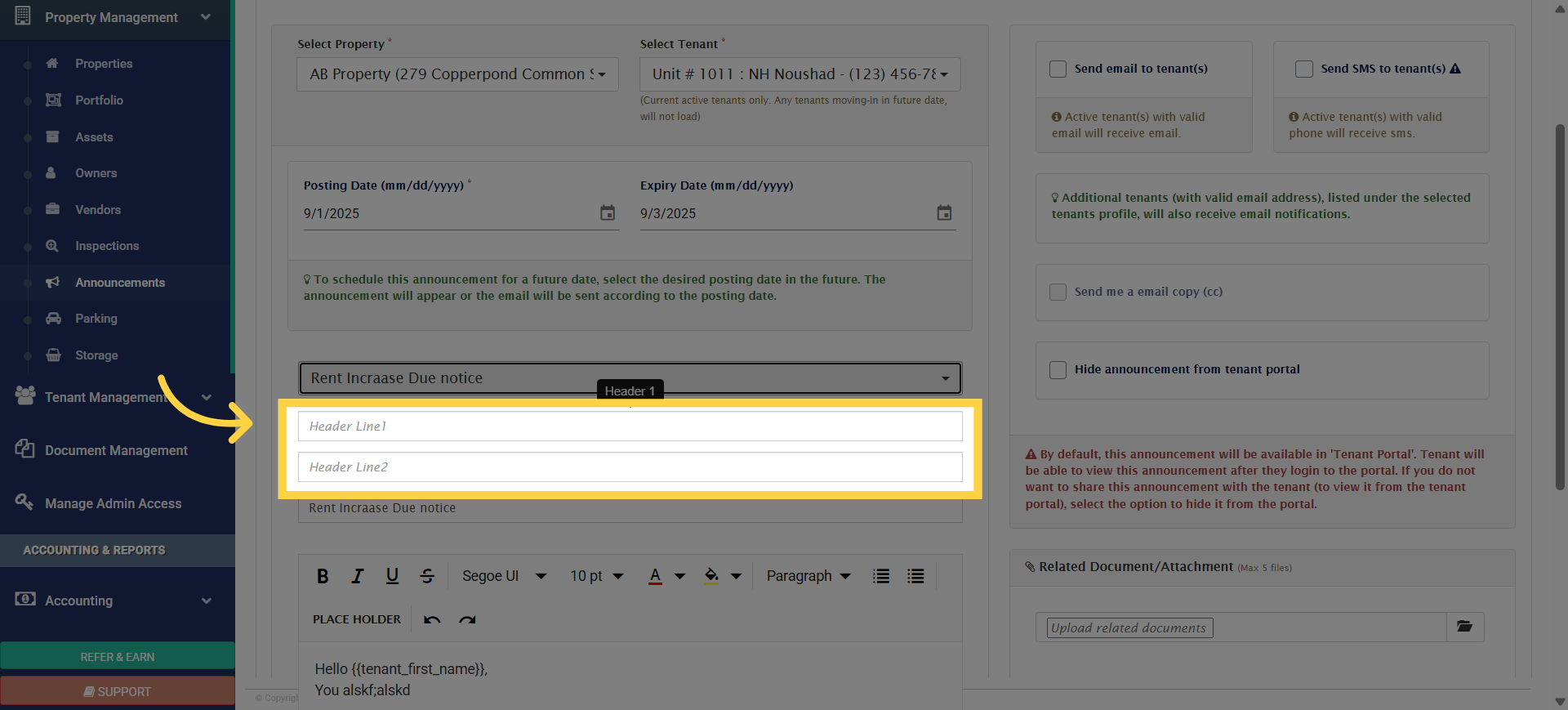Open the Rent Incraase Due notice template dropdown
1568x710 pixels.
point(630,378)
